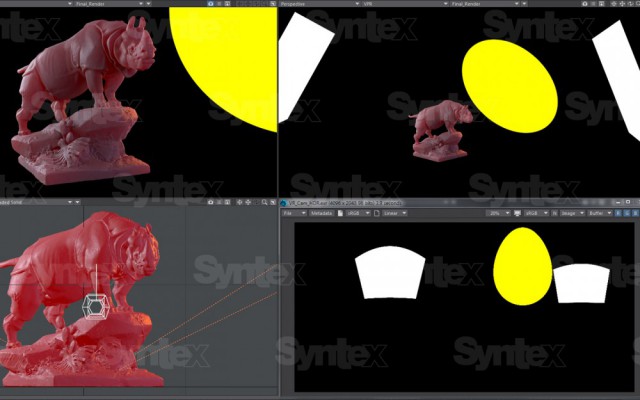The image size is (640, 400).
Task: Open the 20% zoom dropdown
Action: coord(498,213)
